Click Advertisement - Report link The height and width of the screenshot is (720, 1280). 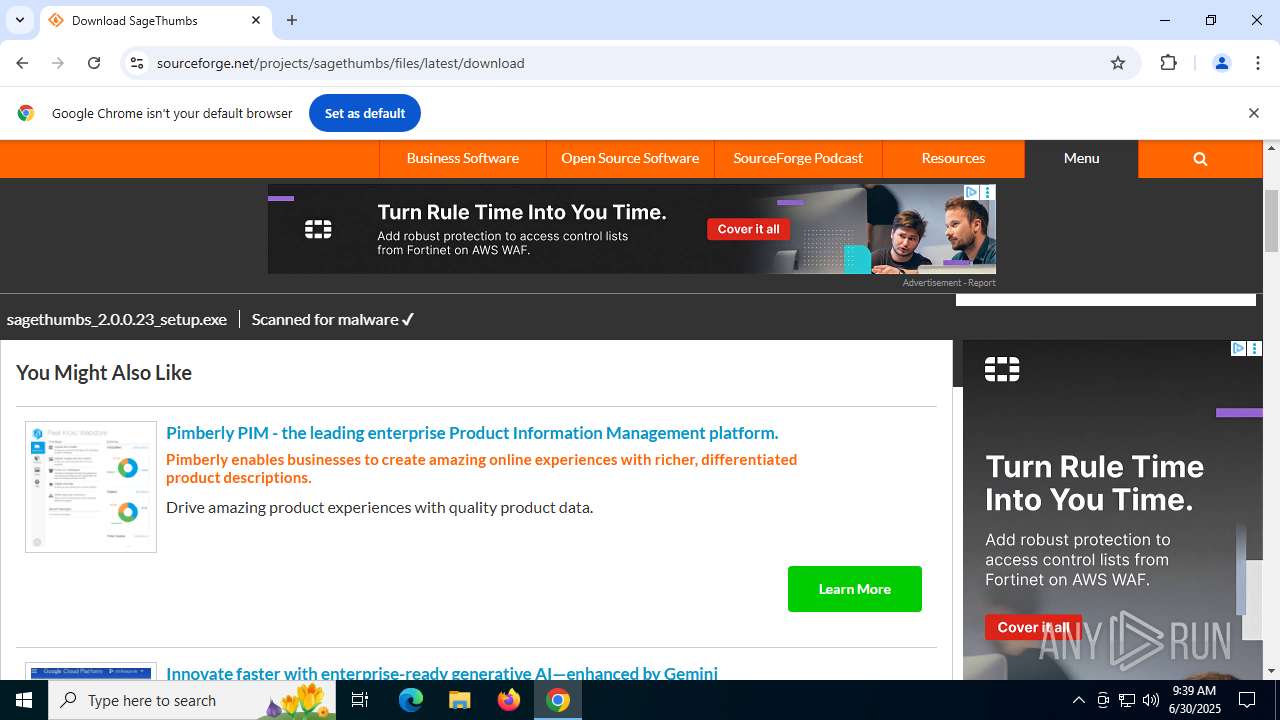(x=948, y=283)
